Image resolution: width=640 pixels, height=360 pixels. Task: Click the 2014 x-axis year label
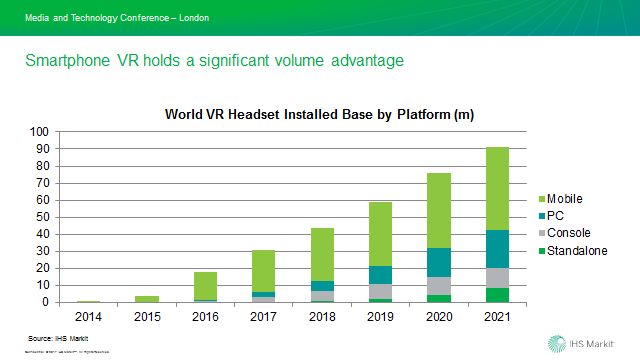(x=88, y=317)
